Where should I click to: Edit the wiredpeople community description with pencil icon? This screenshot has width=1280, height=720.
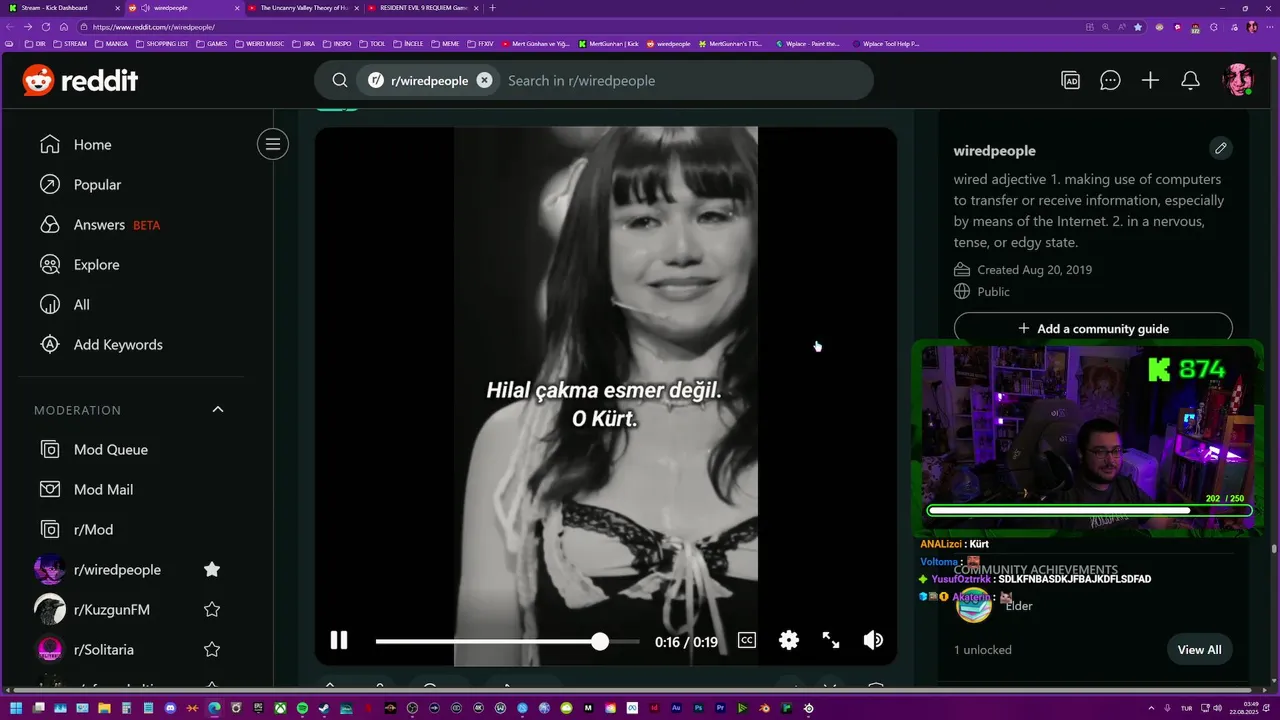(1220, 149)
